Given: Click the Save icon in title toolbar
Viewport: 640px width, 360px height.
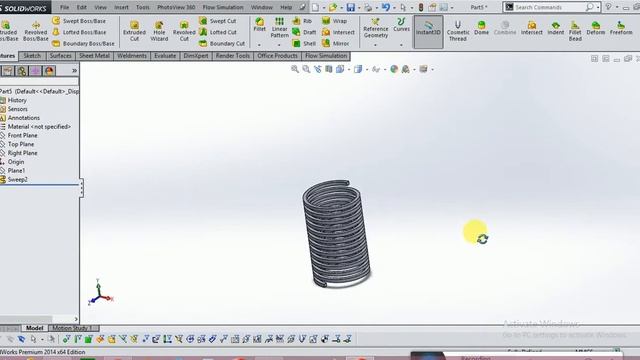Looking at the screenshot, I should 351,7.
